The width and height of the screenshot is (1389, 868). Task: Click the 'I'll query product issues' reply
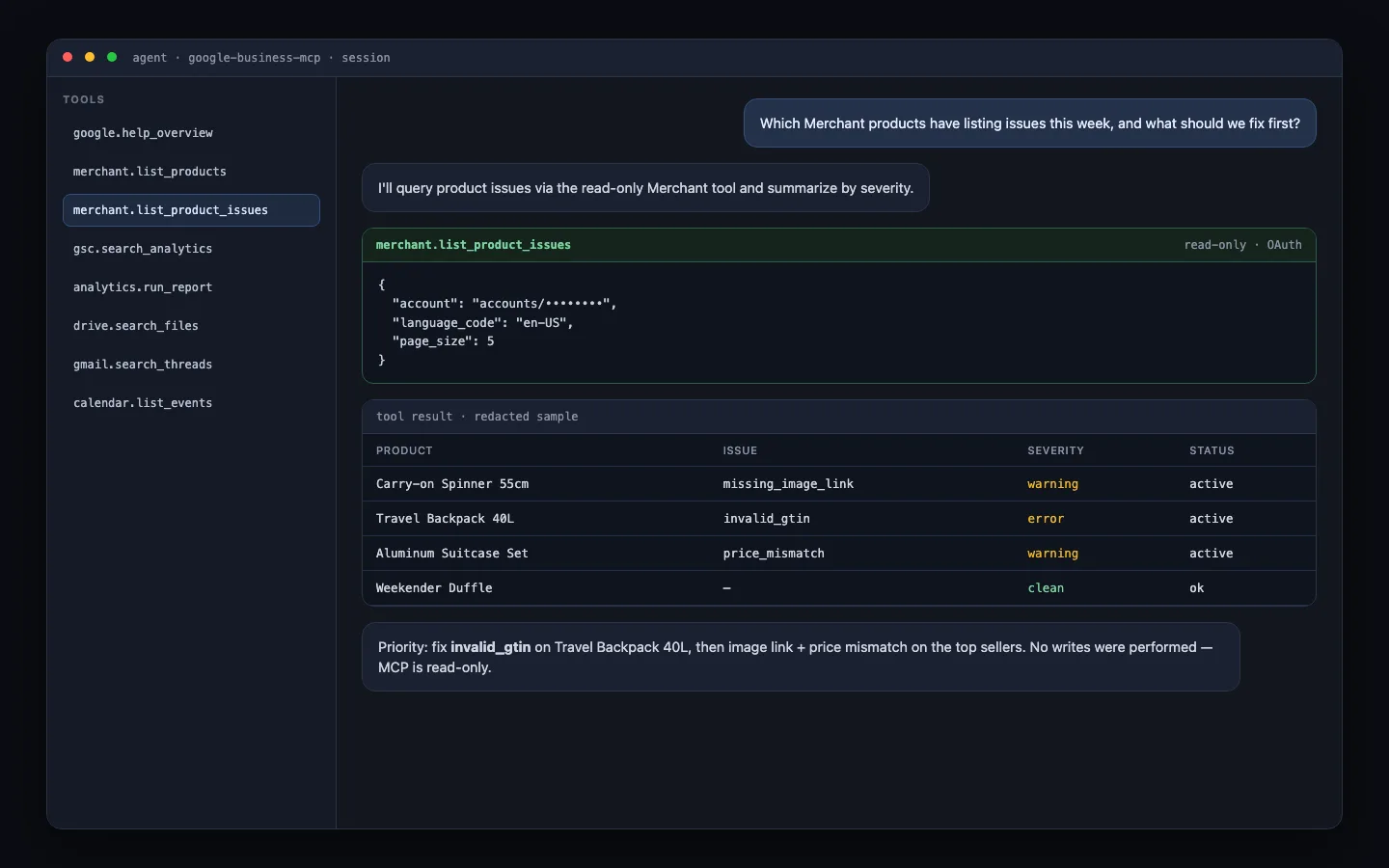(645, 188)
